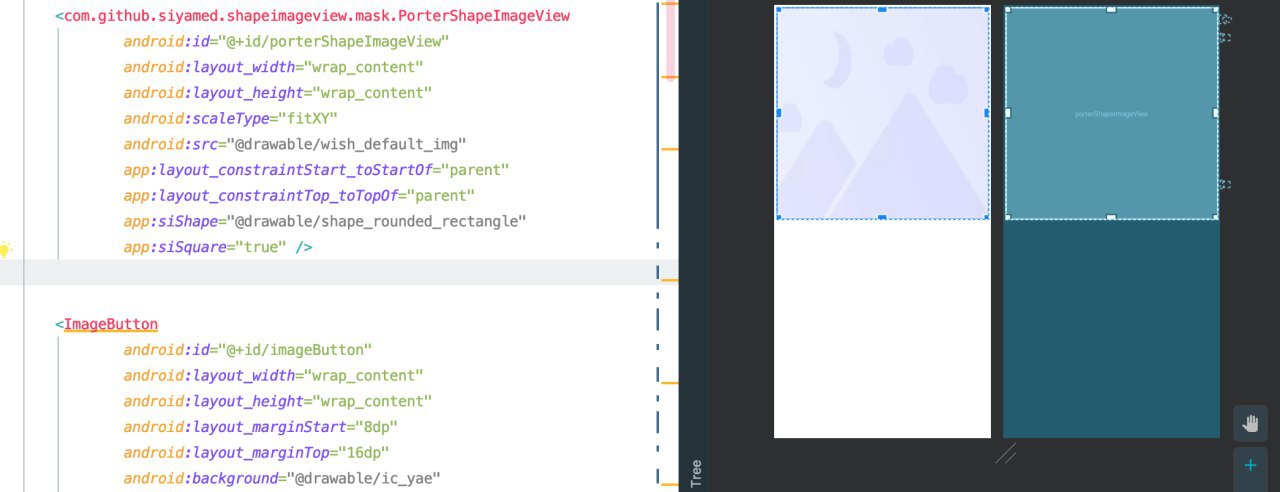The image size is (1280, 492).
Task: Click app:siShape shape_rounded_rectangle line
Action: pos(325,221)
